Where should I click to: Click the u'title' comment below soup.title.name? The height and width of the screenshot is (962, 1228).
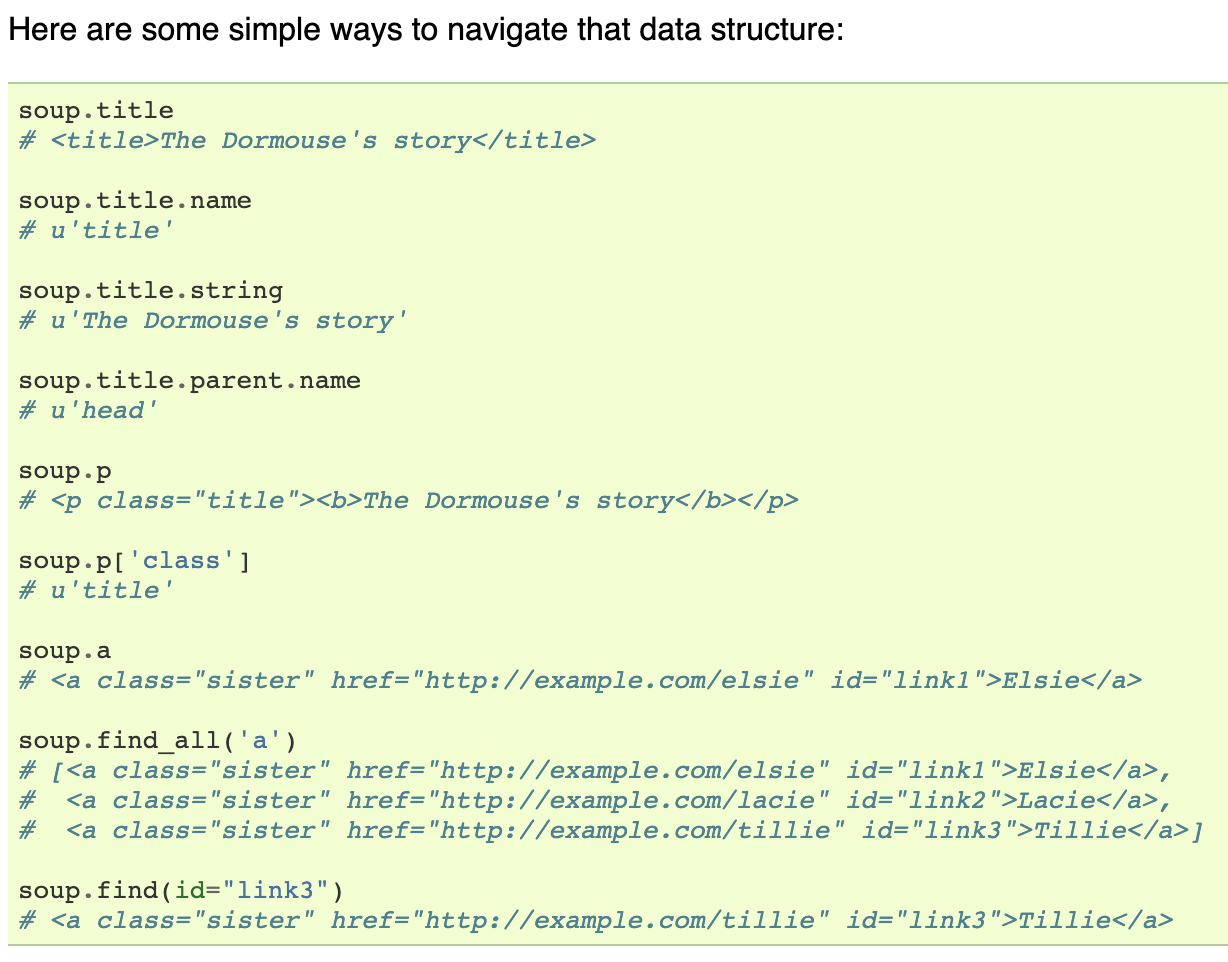coord(96,231)
